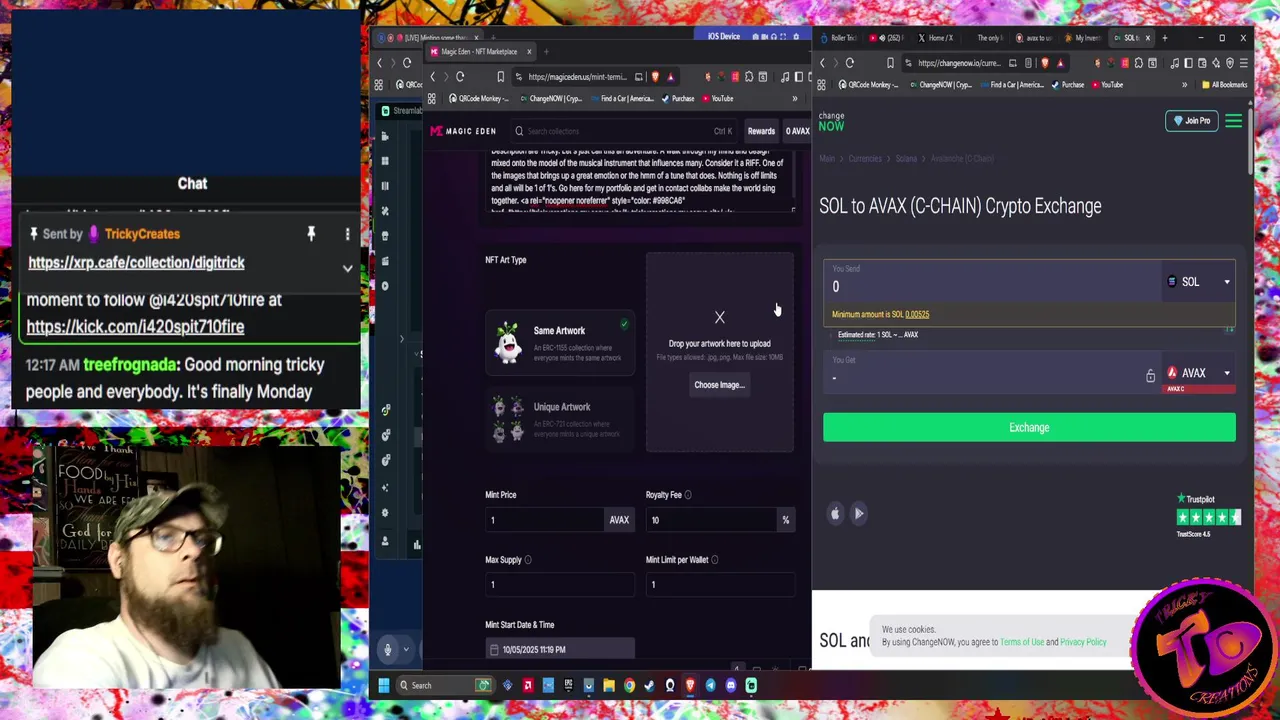Open Brave Shields icon in Magic Eden window
The image size is (1280, 720).
tap(655, 77)
